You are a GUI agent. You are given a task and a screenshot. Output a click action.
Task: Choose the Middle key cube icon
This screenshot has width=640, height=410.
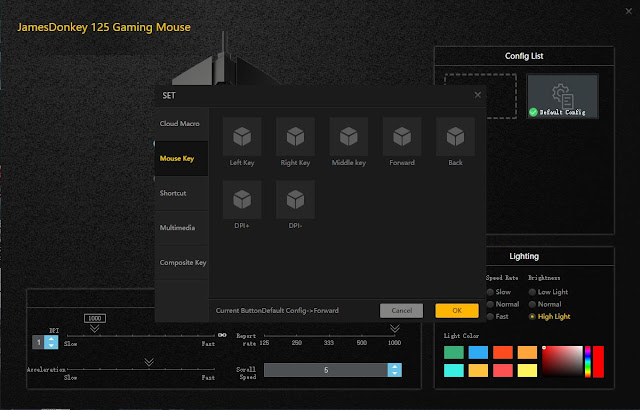(x=349, y=136)
